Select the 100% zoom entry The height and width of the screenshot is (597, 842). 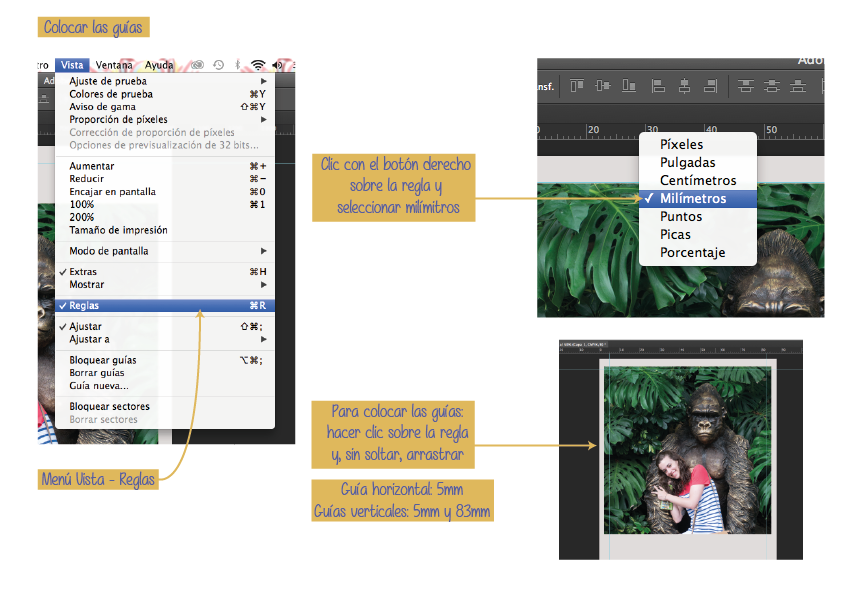(x=165, y=205)
